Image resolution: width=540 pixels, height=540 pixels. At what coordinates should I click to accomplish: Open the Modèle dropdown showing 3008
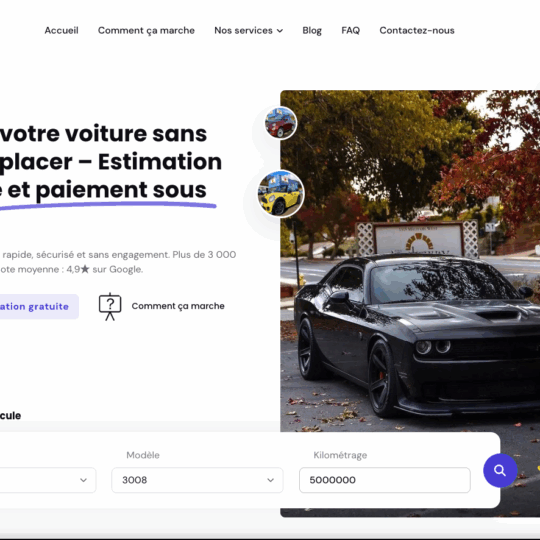[197, 480]
